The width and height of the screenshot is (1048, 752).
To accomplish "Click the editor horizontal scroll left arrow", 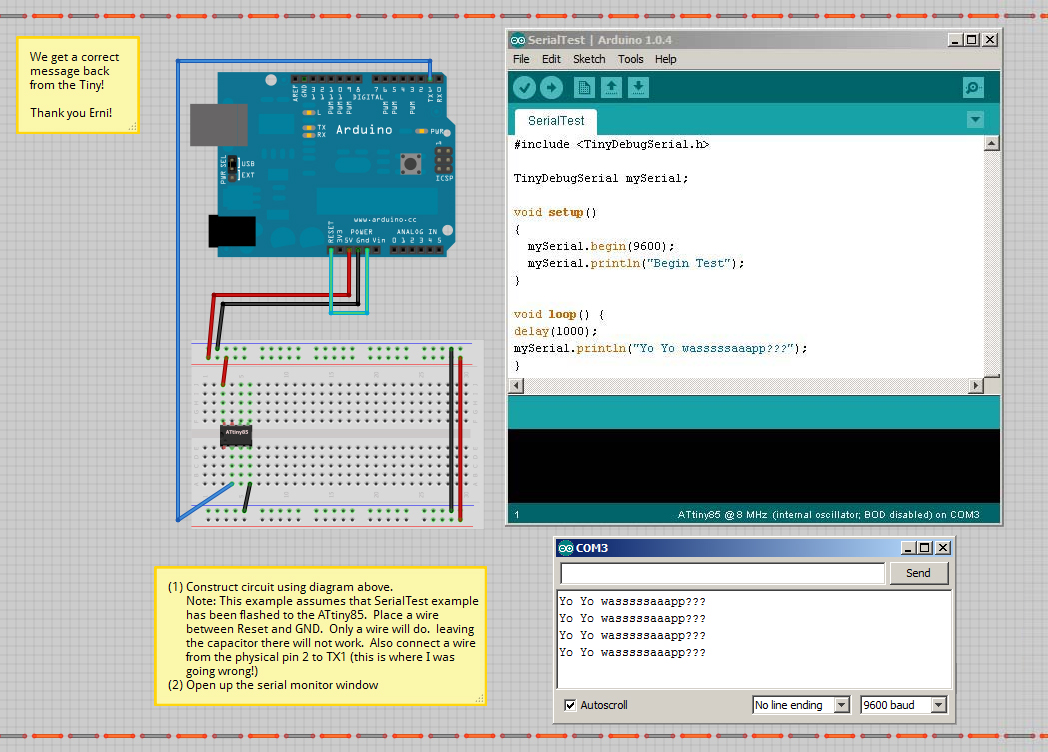I will pyautogui.click(x=515, y=386).
